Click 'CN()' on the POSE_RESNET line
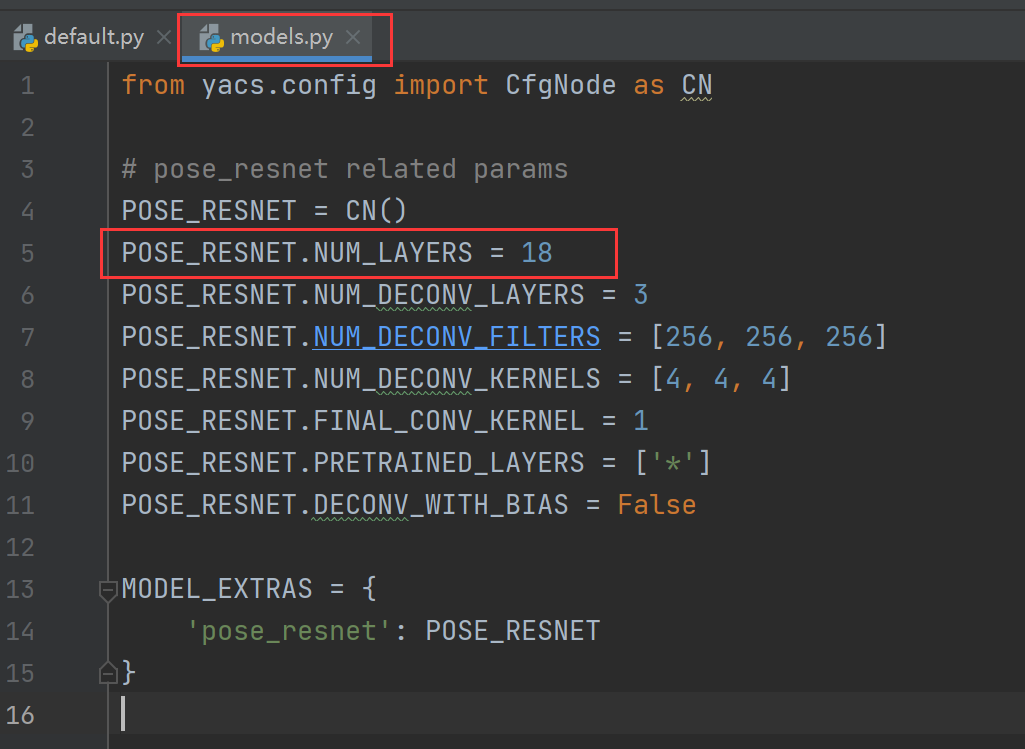Image resolution: width=1025 pixels, height=749 pixels. [x=376, y=211]
